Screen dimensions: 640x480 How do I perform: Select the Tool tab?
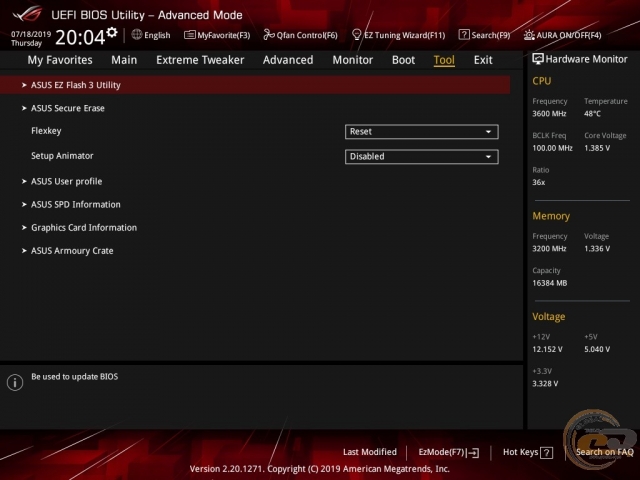[x=444, y=60]
